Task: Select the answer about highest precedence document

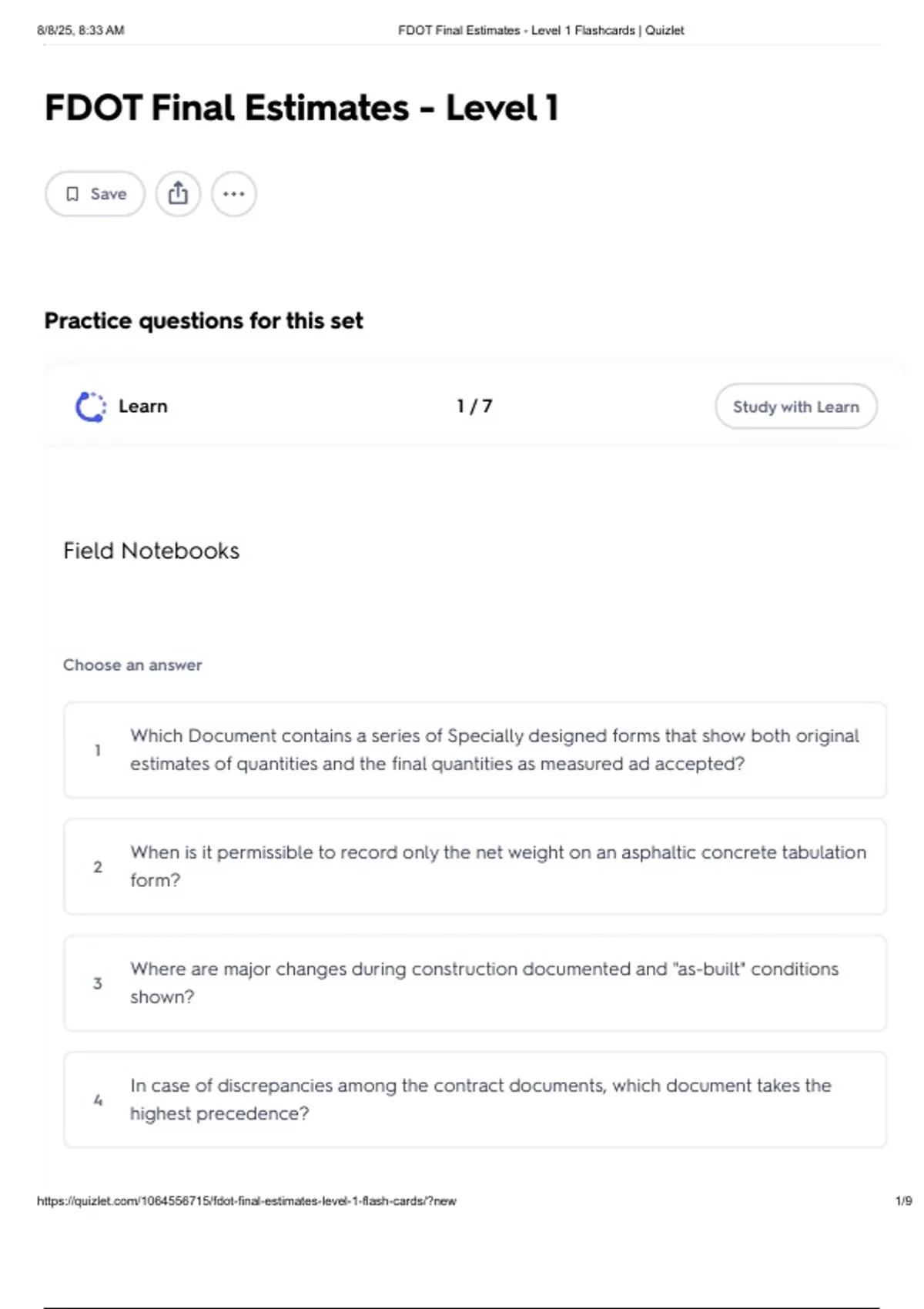Action: 475,1100
